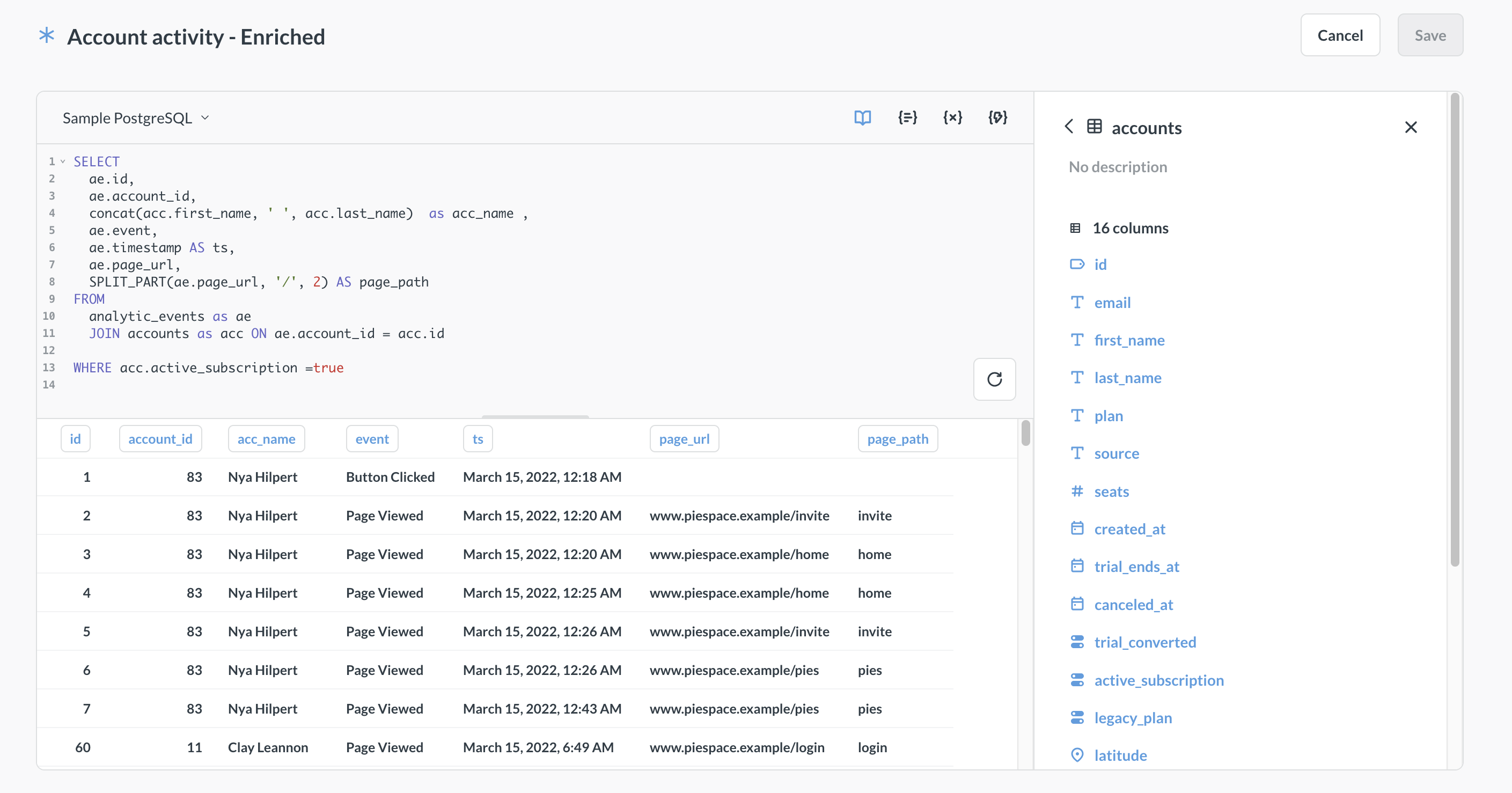Viewport: 1512px width, 793px height.
Task: Collapse the SELECT statement fold arrow
Action: (x=62, y=160)
